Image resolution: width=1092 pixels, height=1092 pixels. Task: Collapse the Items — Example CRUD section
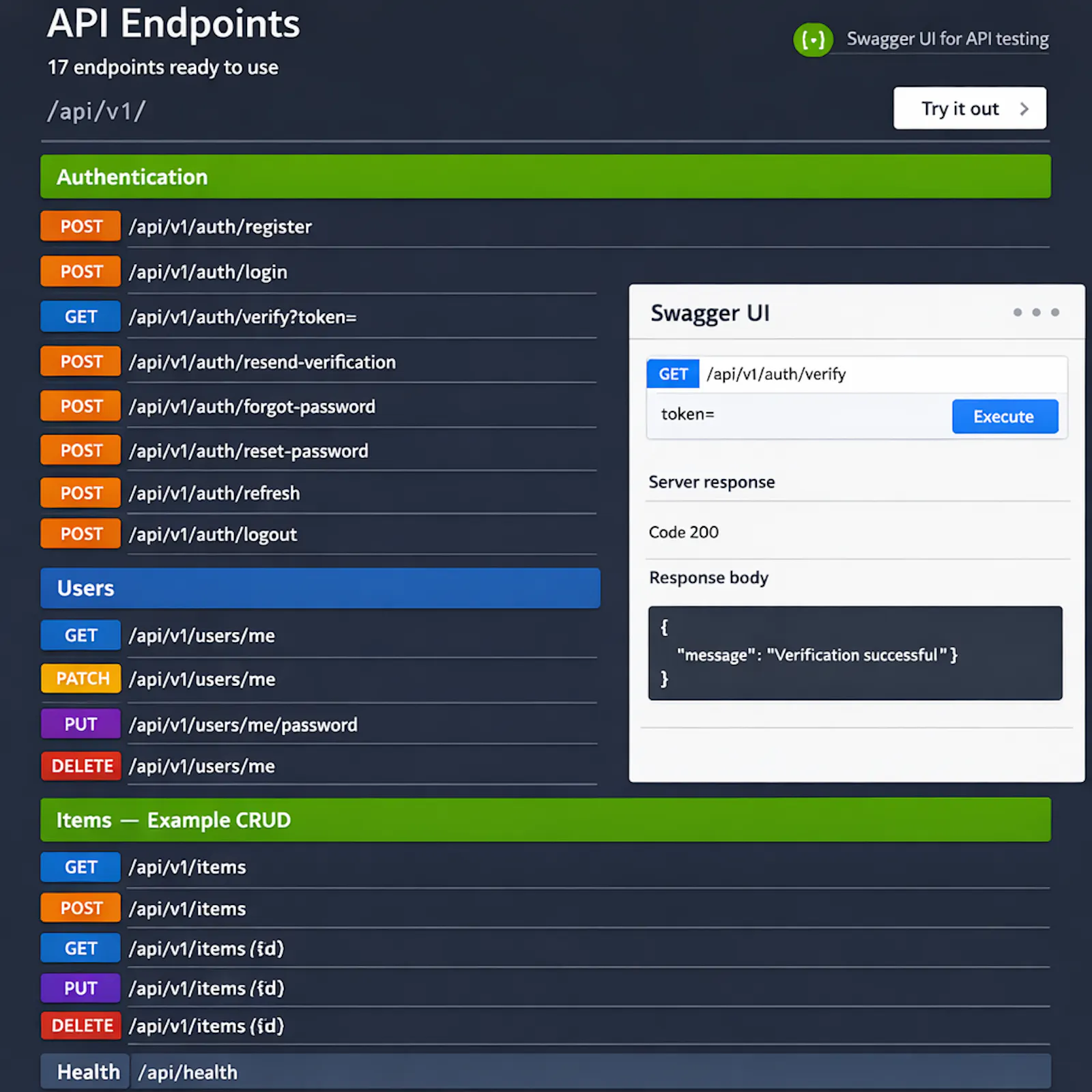point(545,820)
